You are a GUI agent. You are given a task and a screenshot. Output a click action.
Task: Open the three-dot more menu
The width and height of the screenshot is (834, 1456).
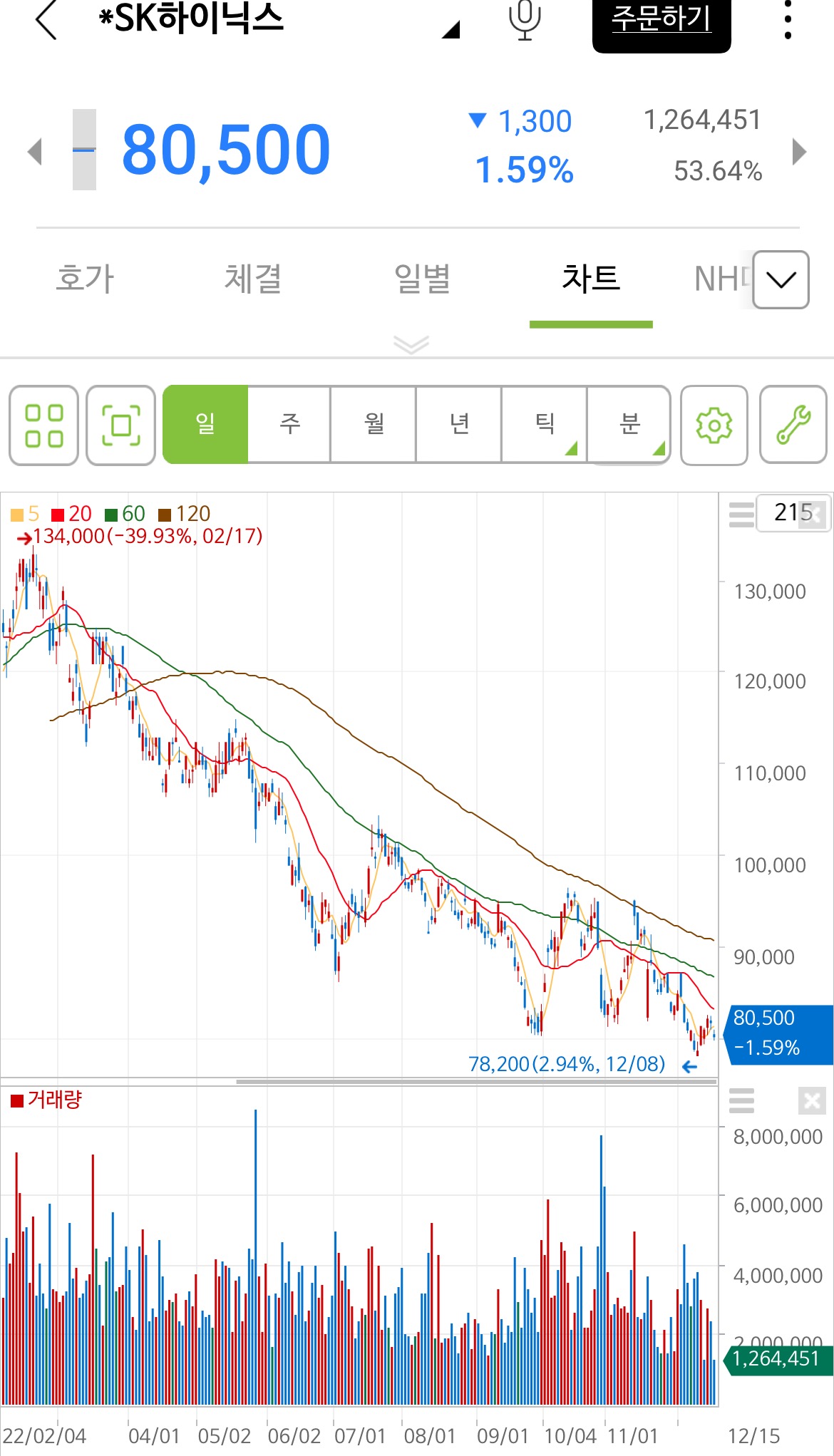788,20
